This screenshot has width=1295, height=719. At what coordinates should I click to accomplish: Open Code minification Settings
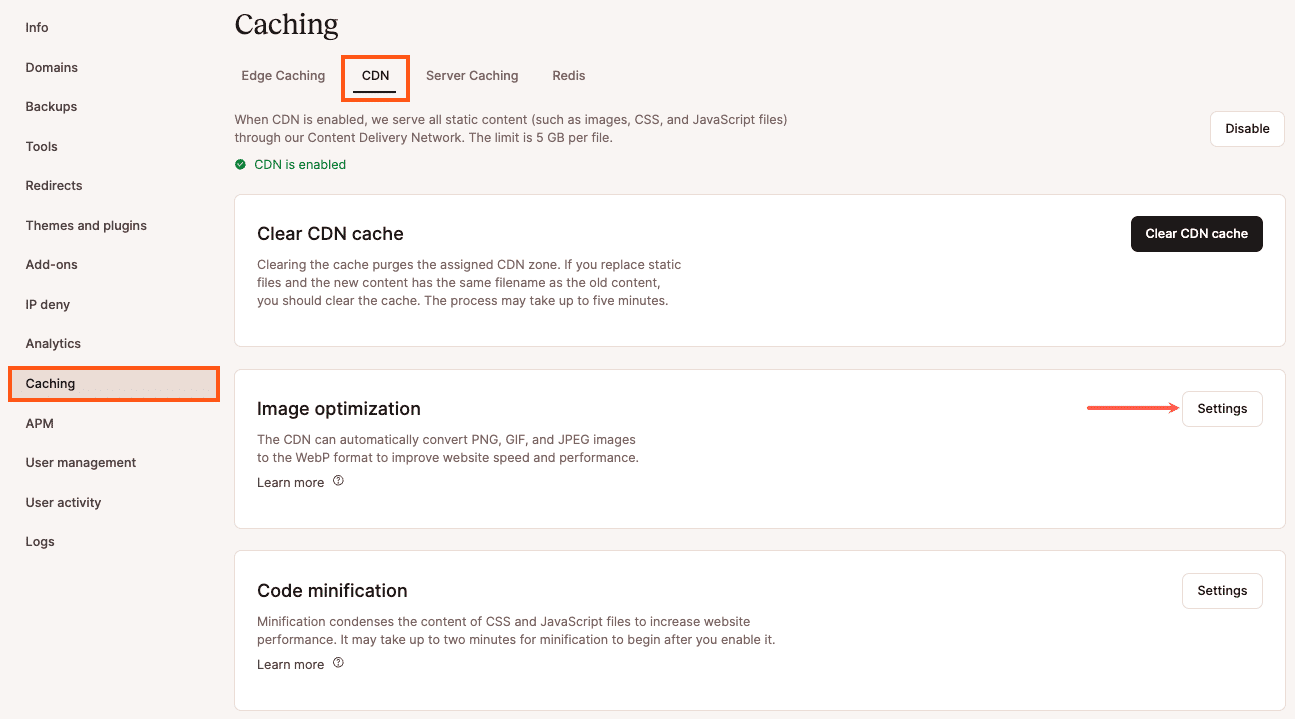(1222, 591)
